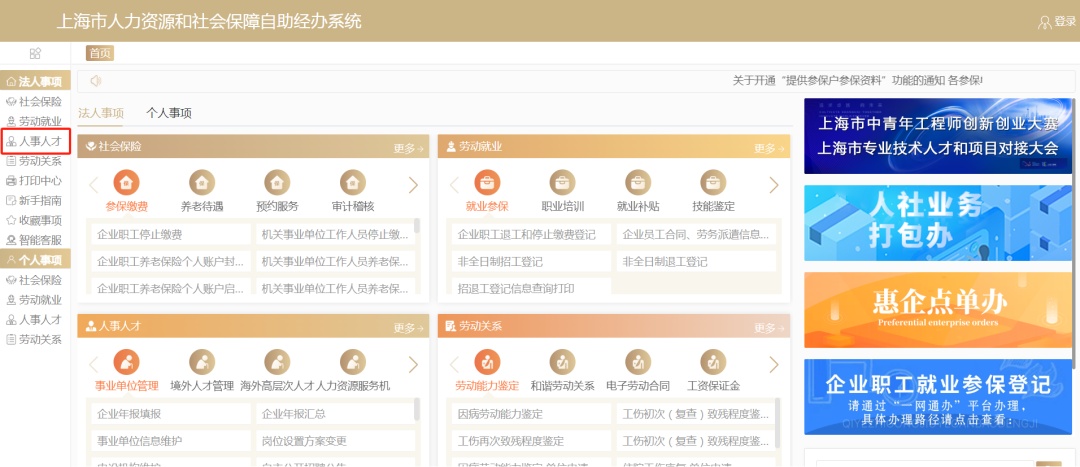Open the 惠企点单办 banner
This screenshot has height=467, width=1080.
tap(937, 309)
